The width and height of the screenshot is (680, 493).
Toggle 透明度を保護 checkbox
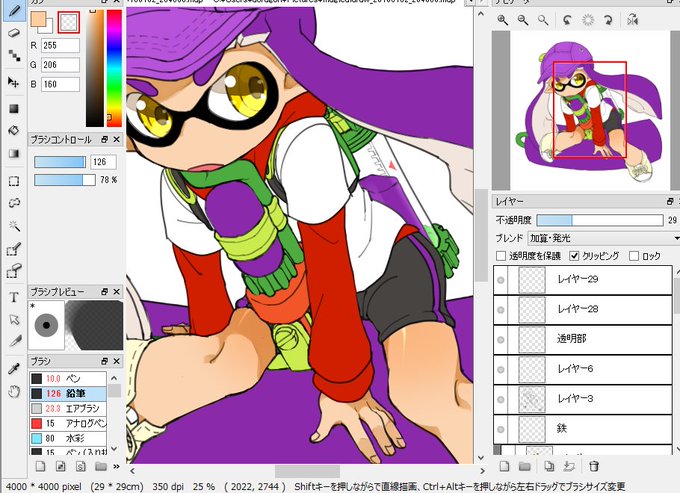501,256
